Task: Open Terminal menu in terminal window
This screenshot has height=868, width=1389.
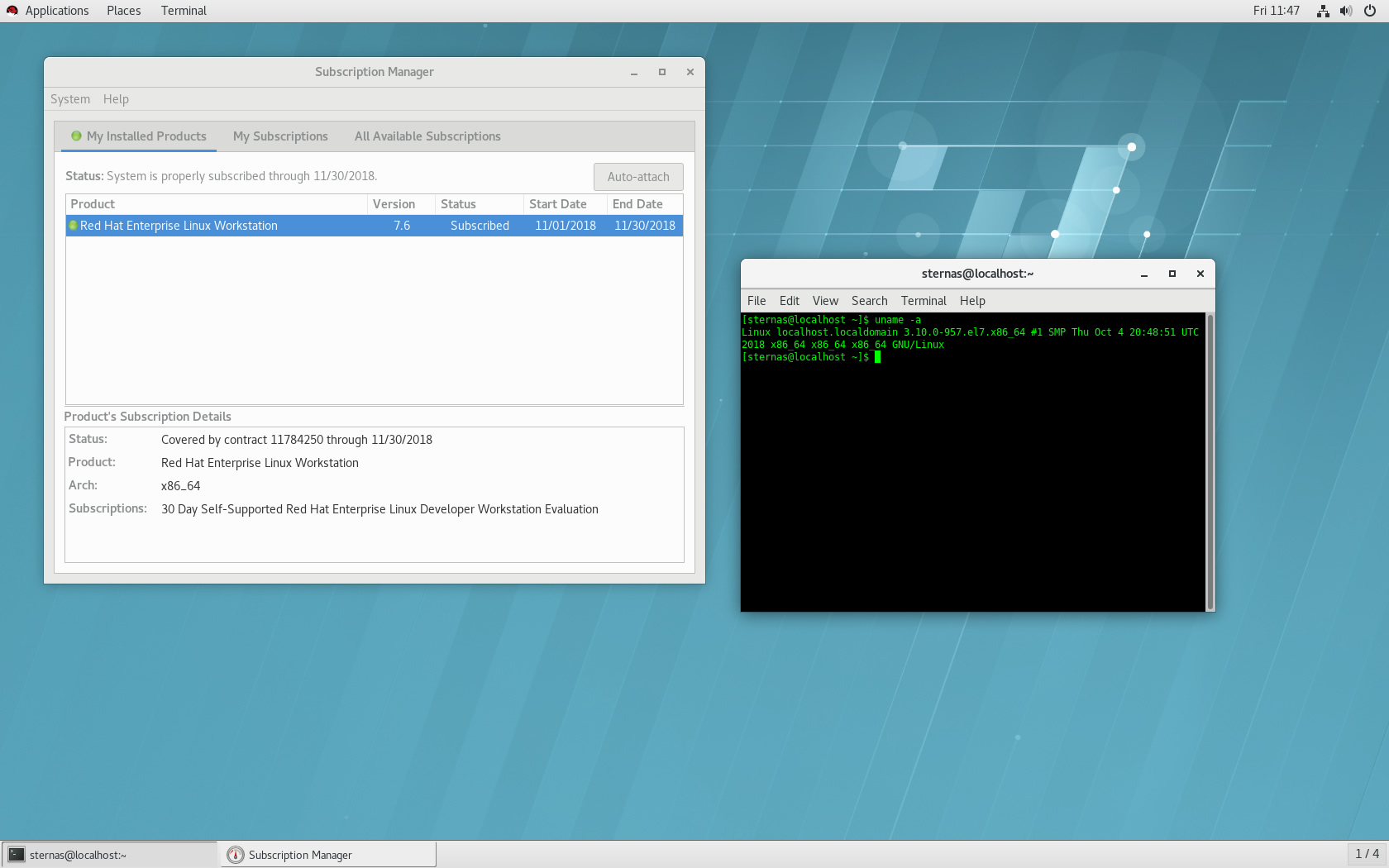Action: pyautogui.click(x=924, y=301)
